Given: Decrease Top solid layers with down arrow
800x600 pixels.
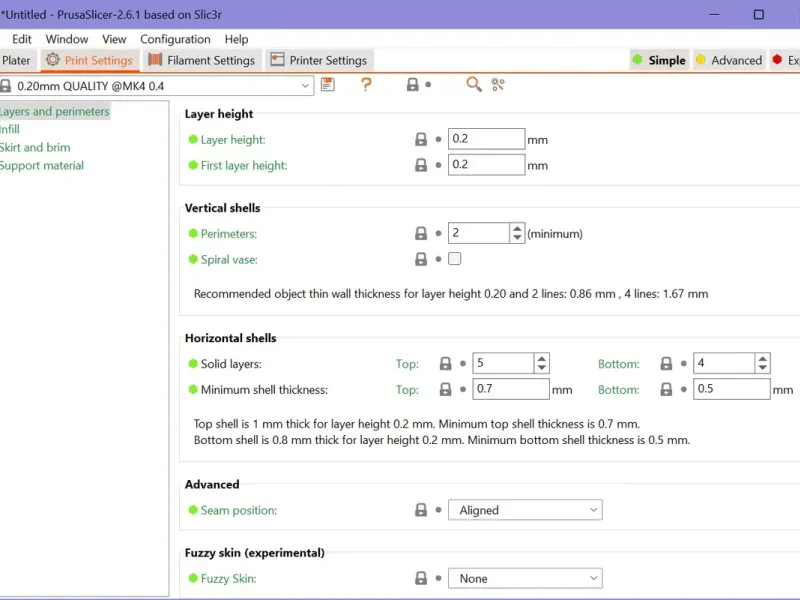Looking at the screenshot, I should [x=542, y=368].
